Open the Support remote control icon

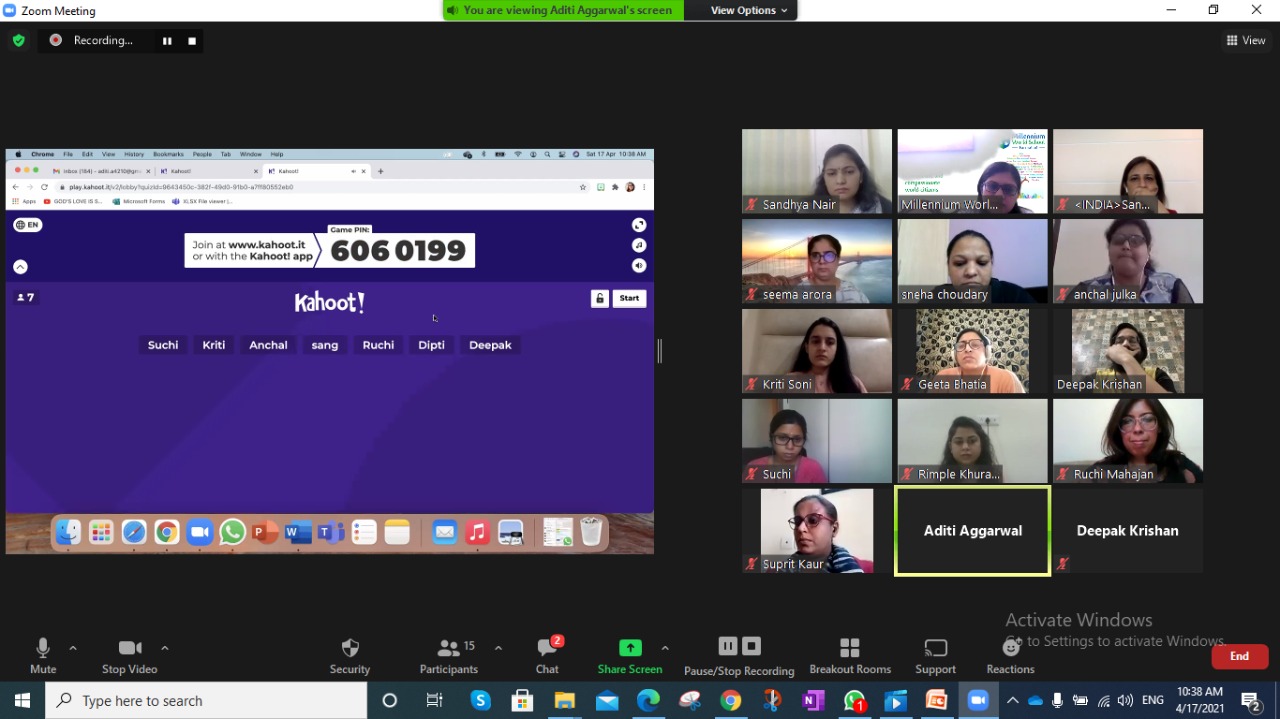(x=936, y=656)
